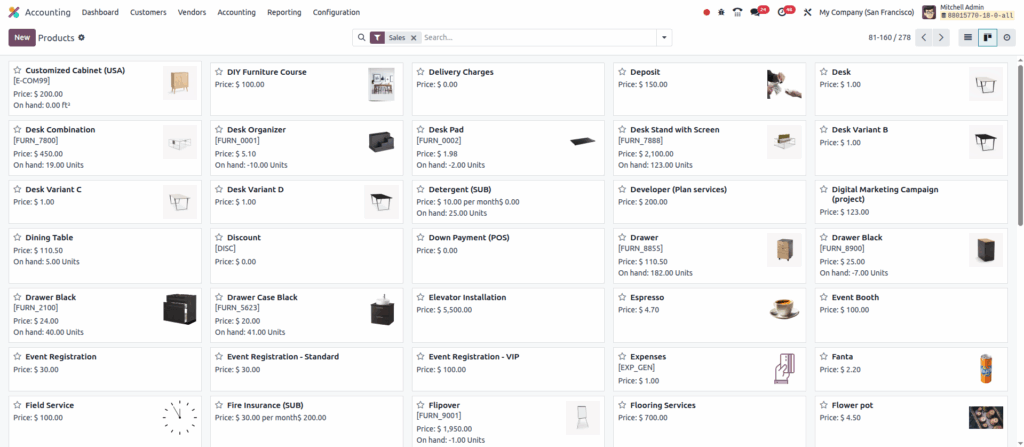Click the Mitchell Admin avatar
The image size is (1024, 447).
[929, 12]
